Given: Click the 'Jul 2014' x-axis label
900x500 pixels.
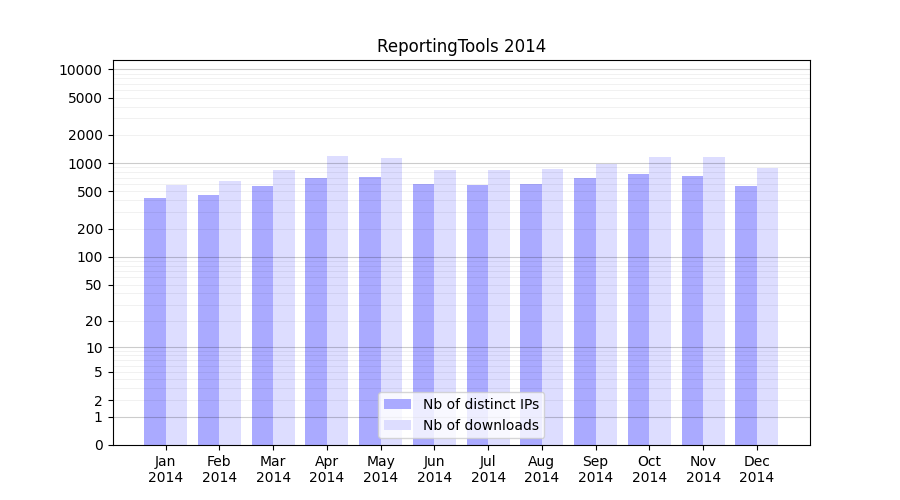Looking at the screenshot, I should [488, 469].
